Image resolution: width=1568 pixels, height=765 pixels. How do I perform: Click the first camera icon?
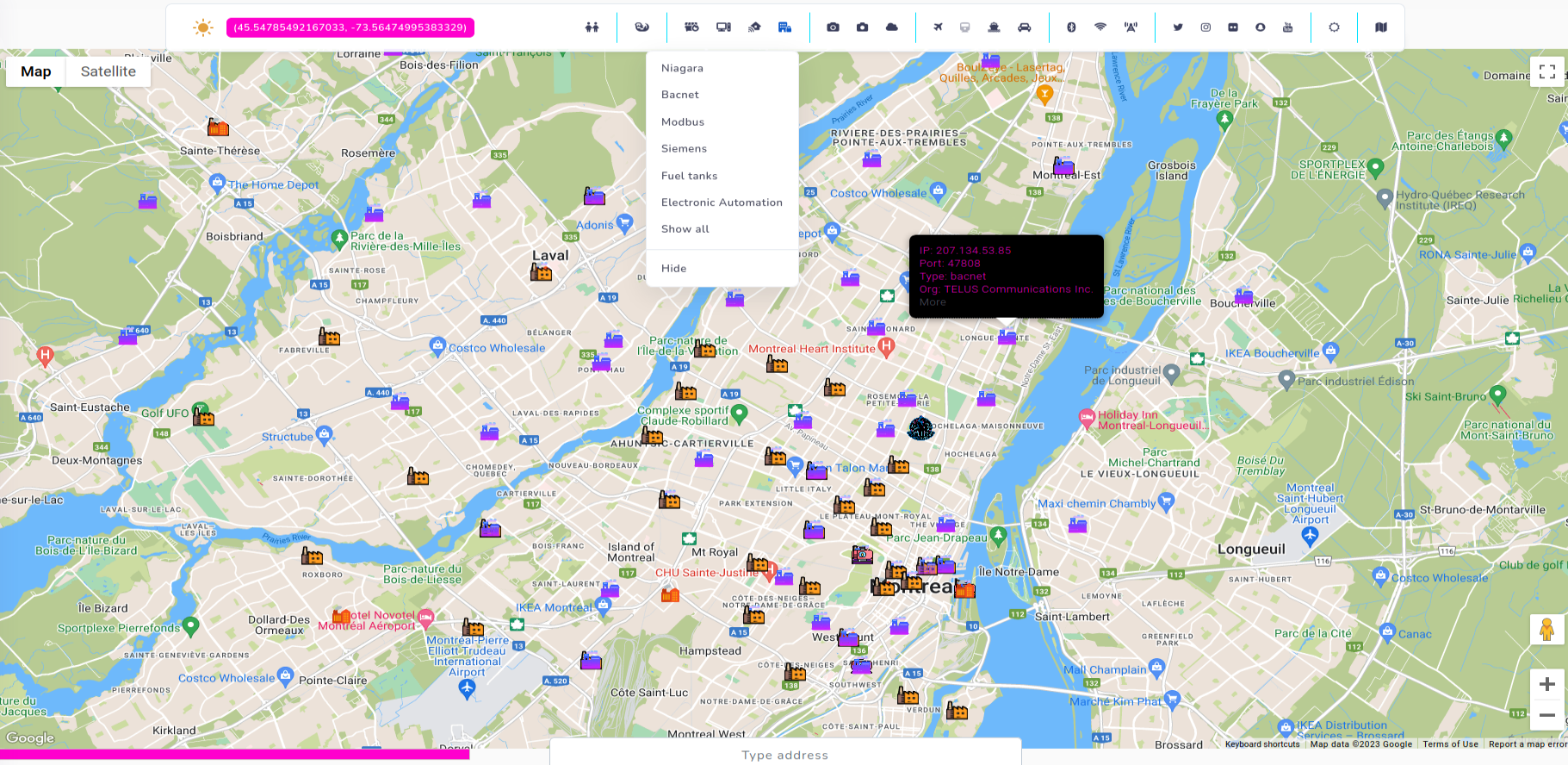[x=833, y=28]
